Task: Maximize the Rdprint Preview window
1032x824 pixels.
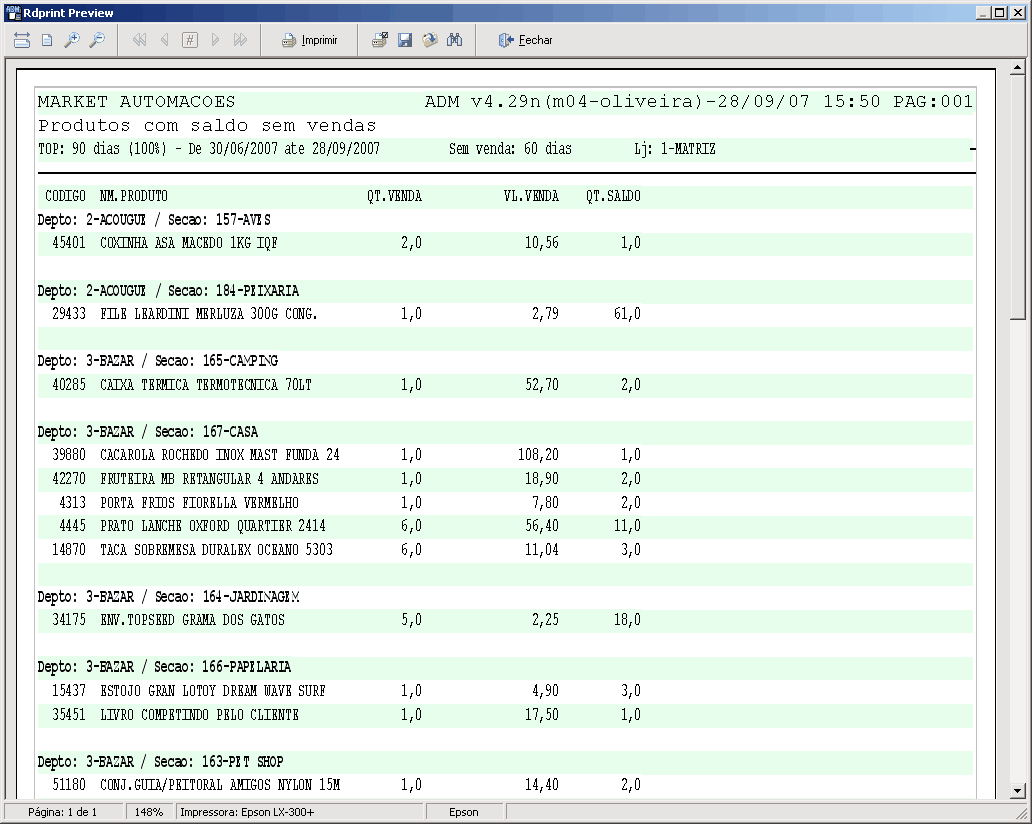Action: click(1000, 13)
